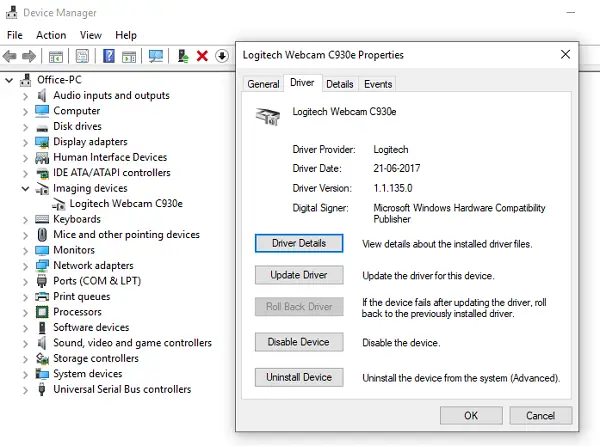The width and height of the screenshot is (600, 446).
Task: Click the Network adapters icon
Action: click(x=42, y=265)
